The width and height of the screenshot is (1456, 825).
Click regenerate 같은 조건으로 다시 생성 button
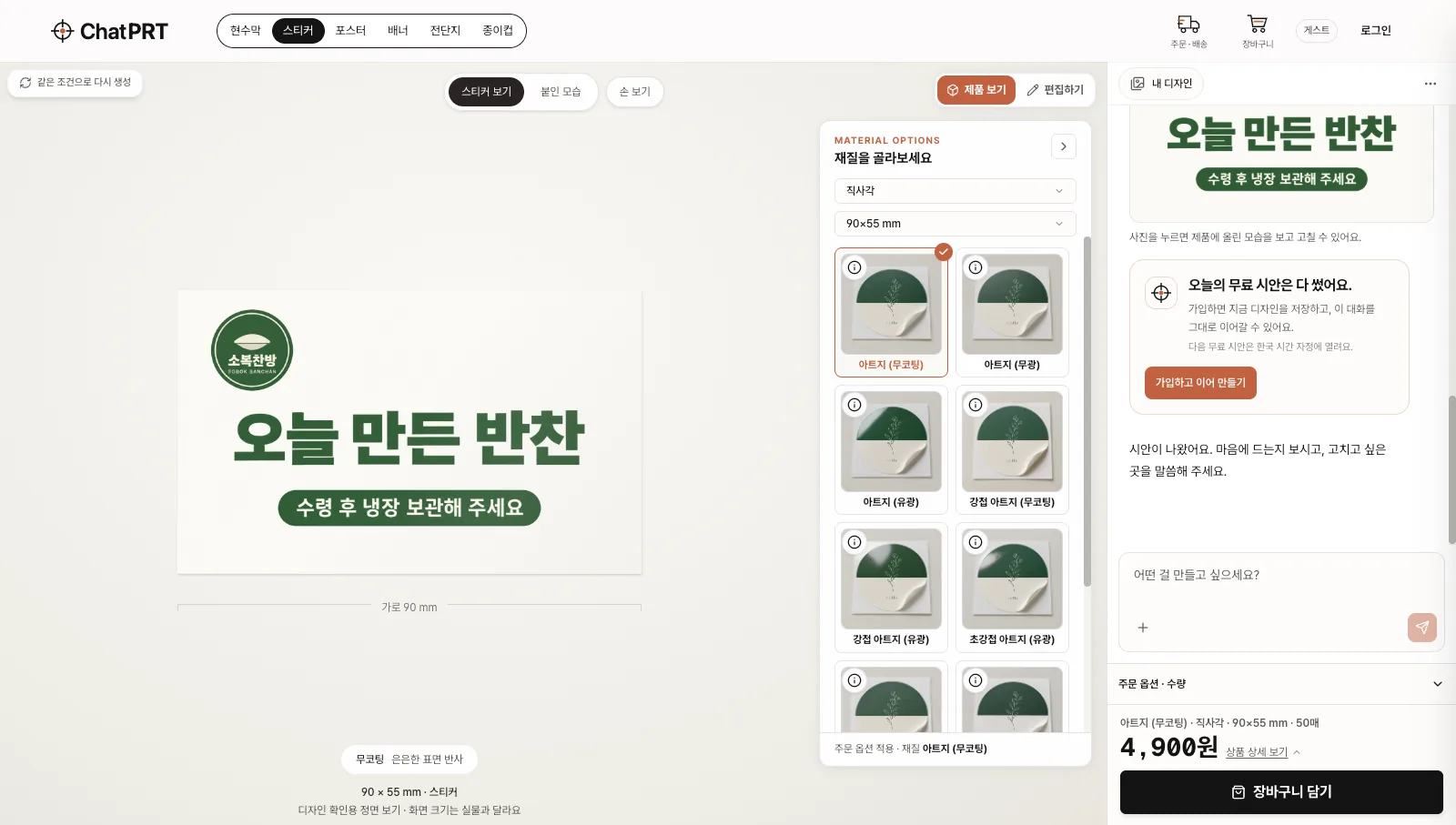pyautogui.click(x=76, y=83)
